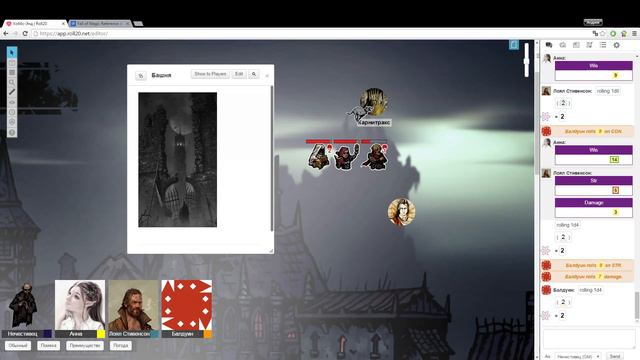640x360 pixels.
Task: Open the browser hamburger menu
Action: tap(634, 33)
